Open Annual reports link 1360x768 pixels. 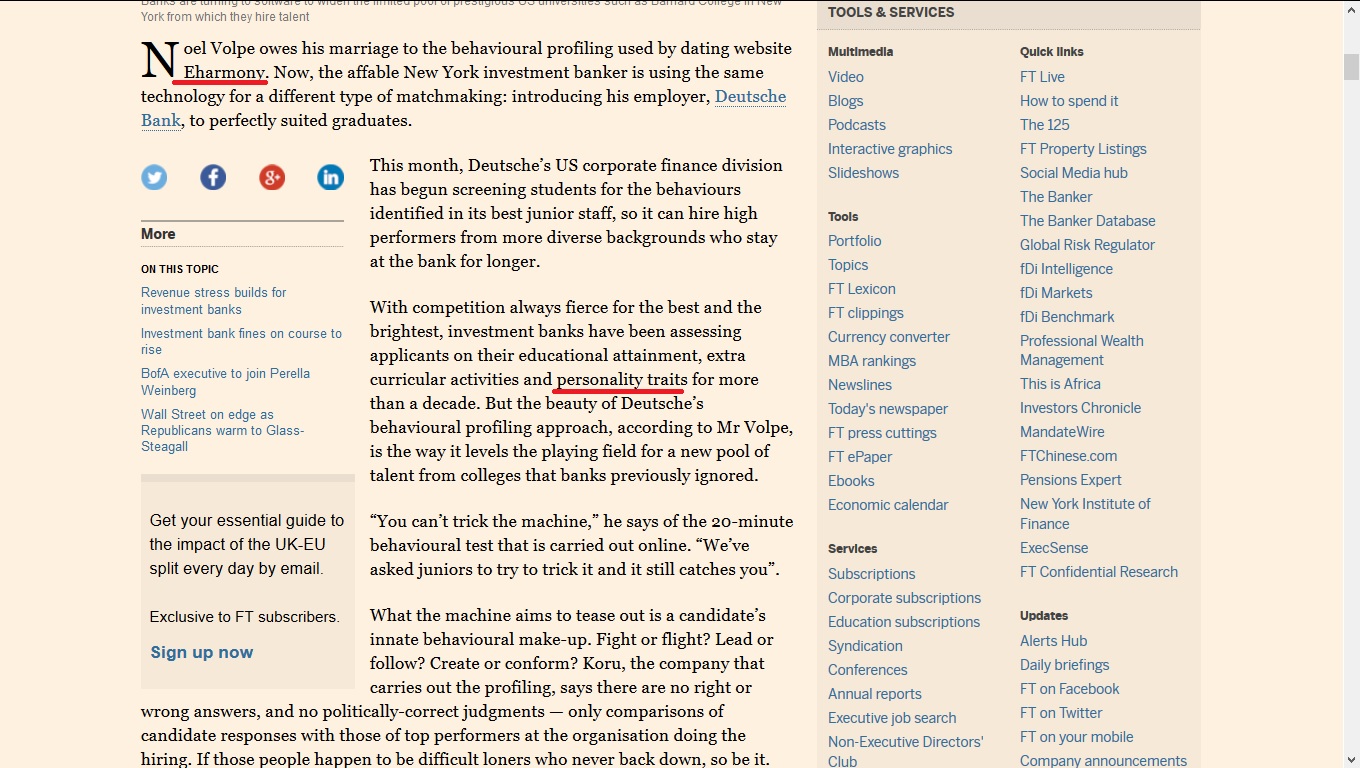(x=875, y=694)
